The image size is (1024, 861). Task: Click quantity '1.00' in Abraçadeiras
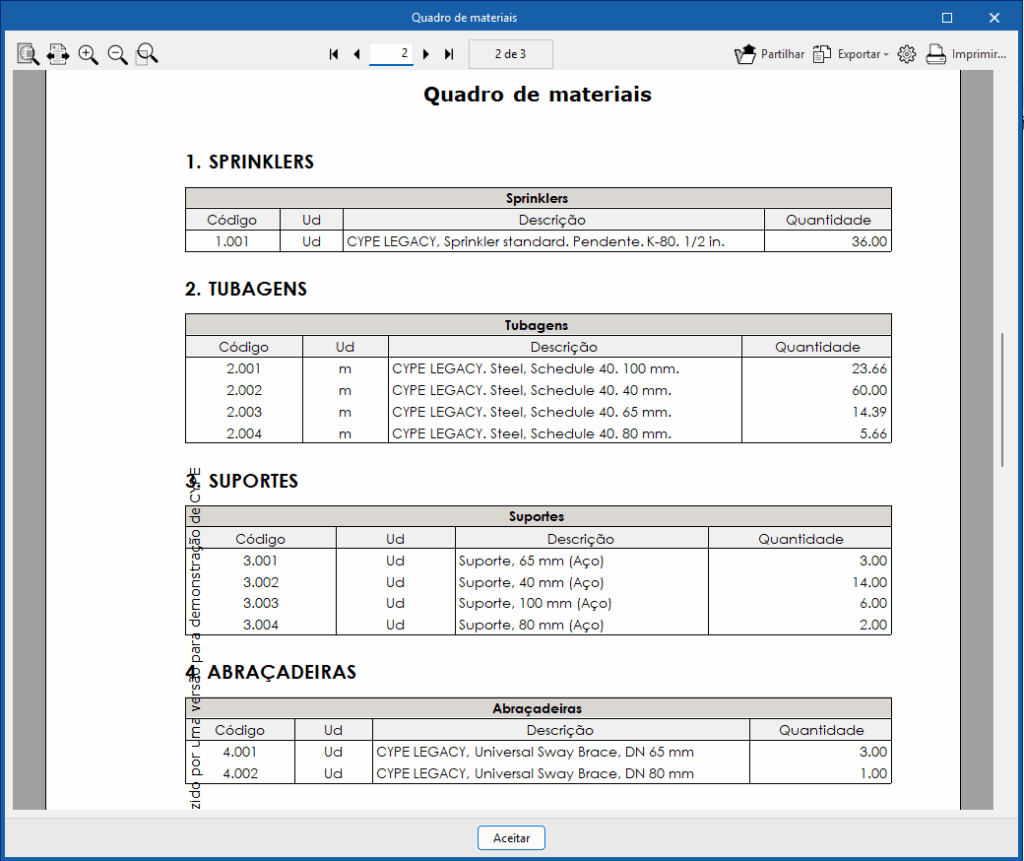click(x=873, y=773)
